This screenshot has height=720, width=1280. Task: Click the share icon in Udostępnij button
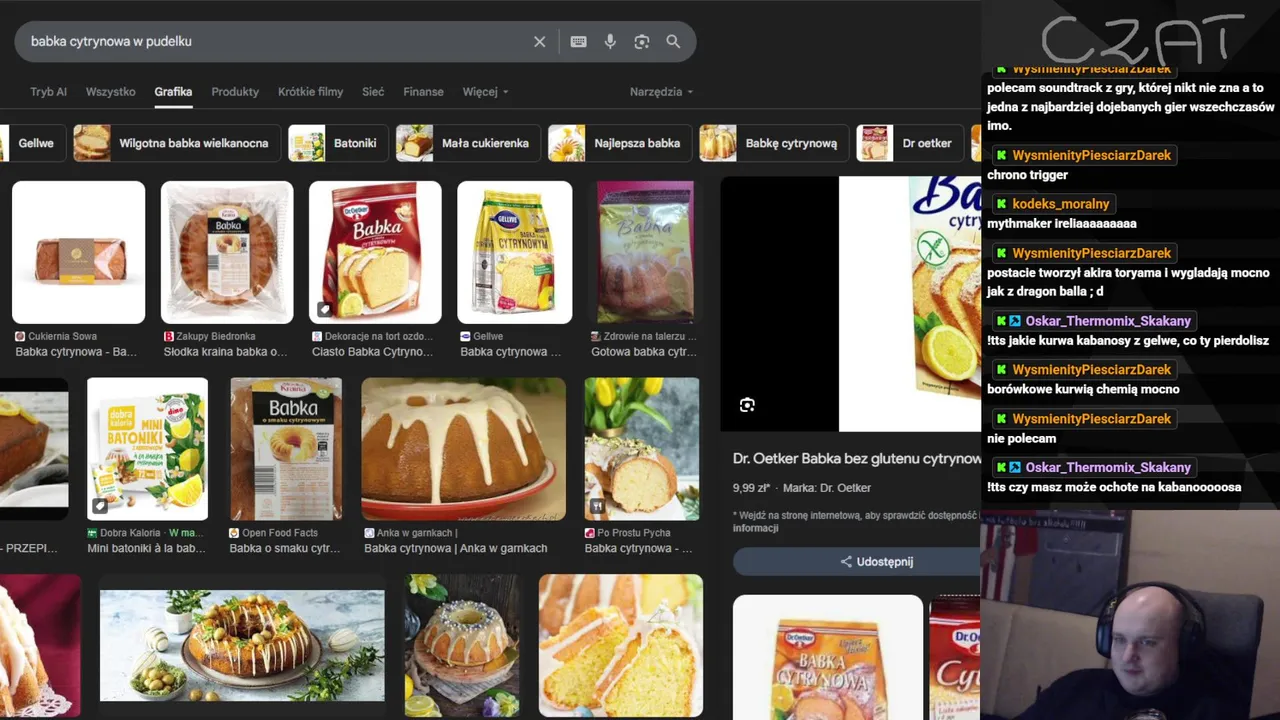coord(846,562)
